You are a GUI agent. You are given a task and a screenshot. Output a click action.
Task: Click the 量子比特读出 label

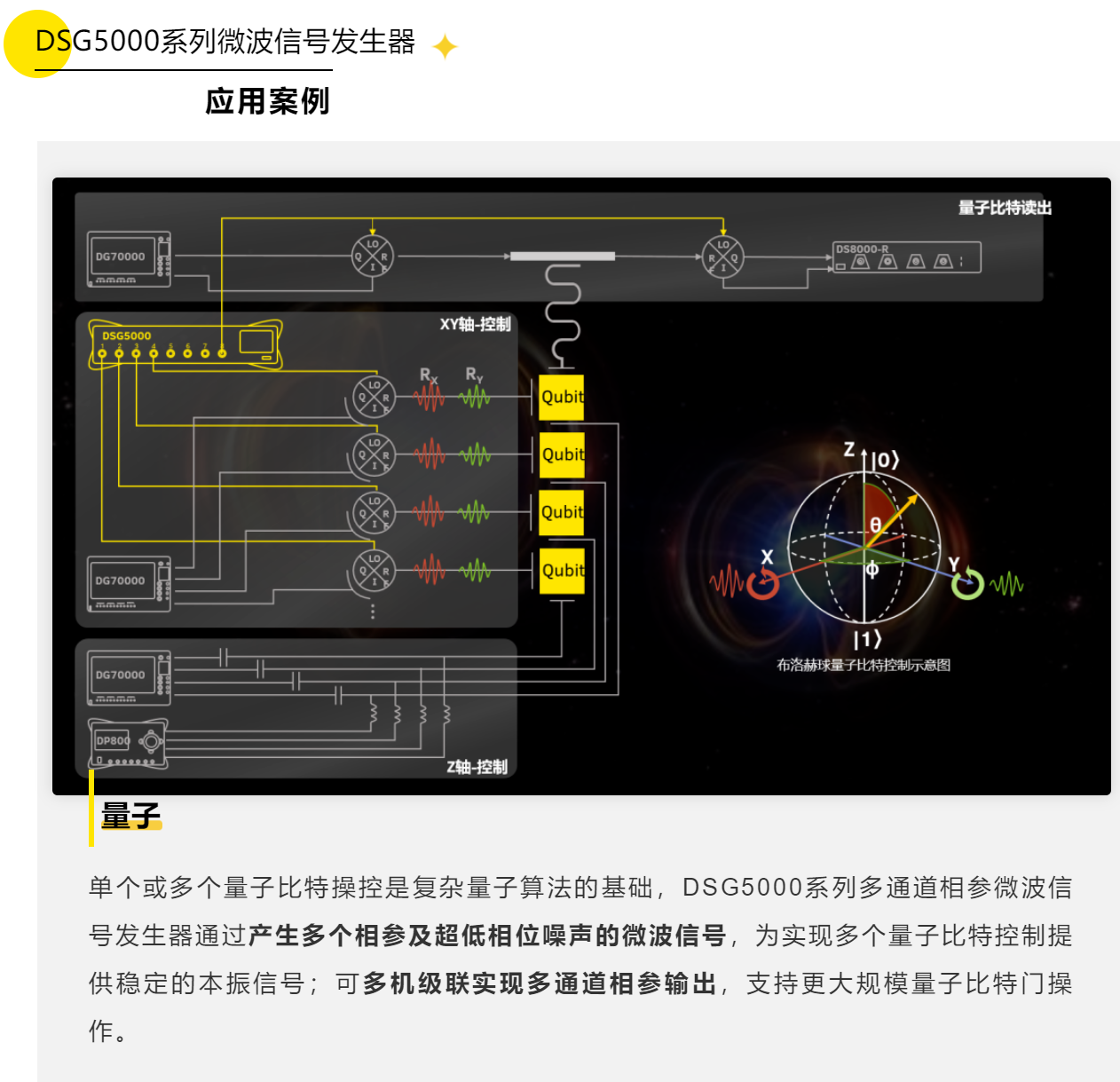tap(1004, 208)
